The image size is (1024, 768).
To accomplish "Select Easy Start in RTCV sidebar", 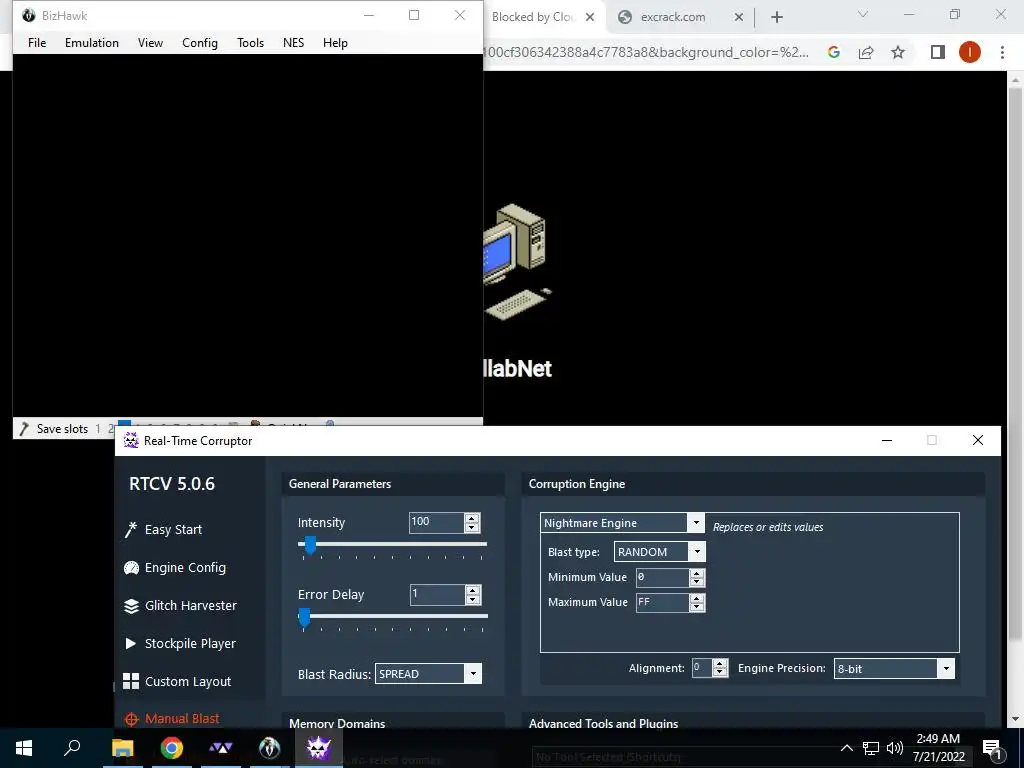I will [173, 530].
